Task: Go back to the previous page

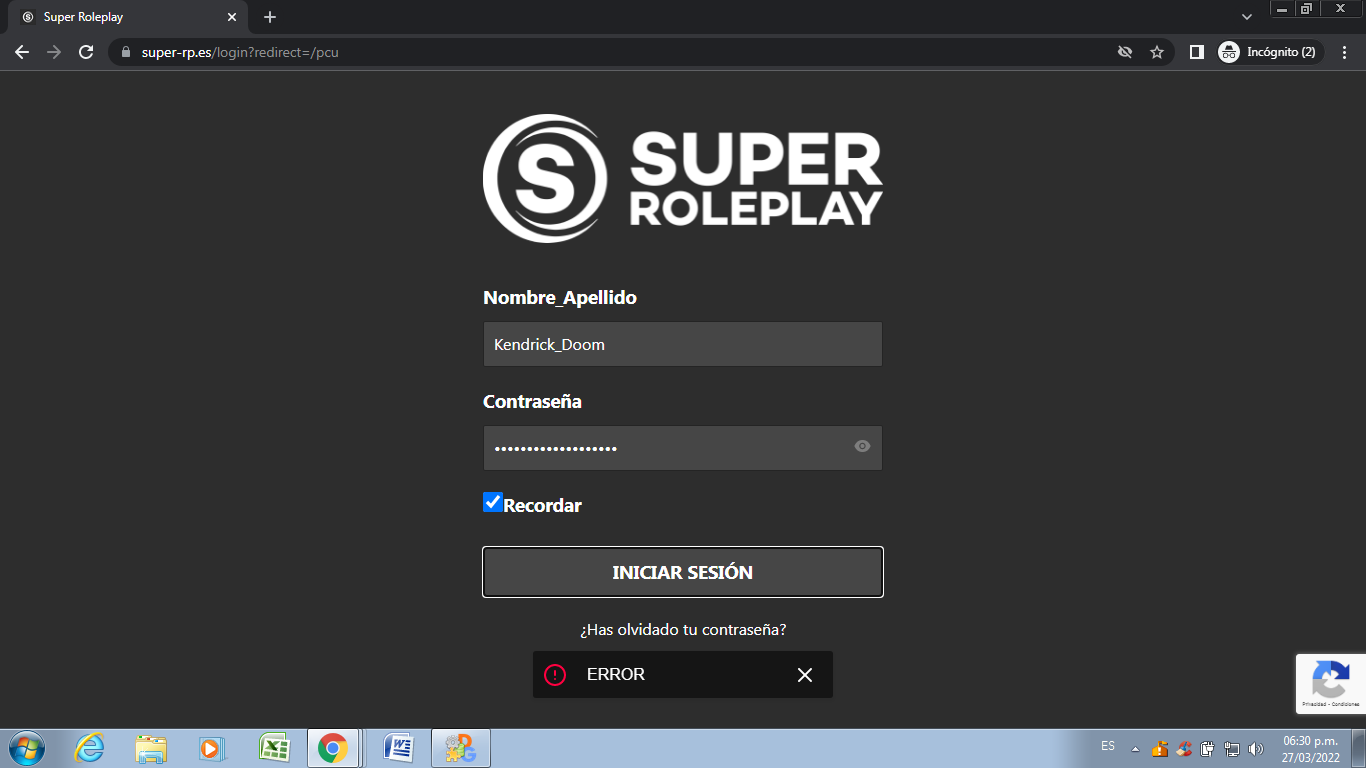Action: [22, 52]
